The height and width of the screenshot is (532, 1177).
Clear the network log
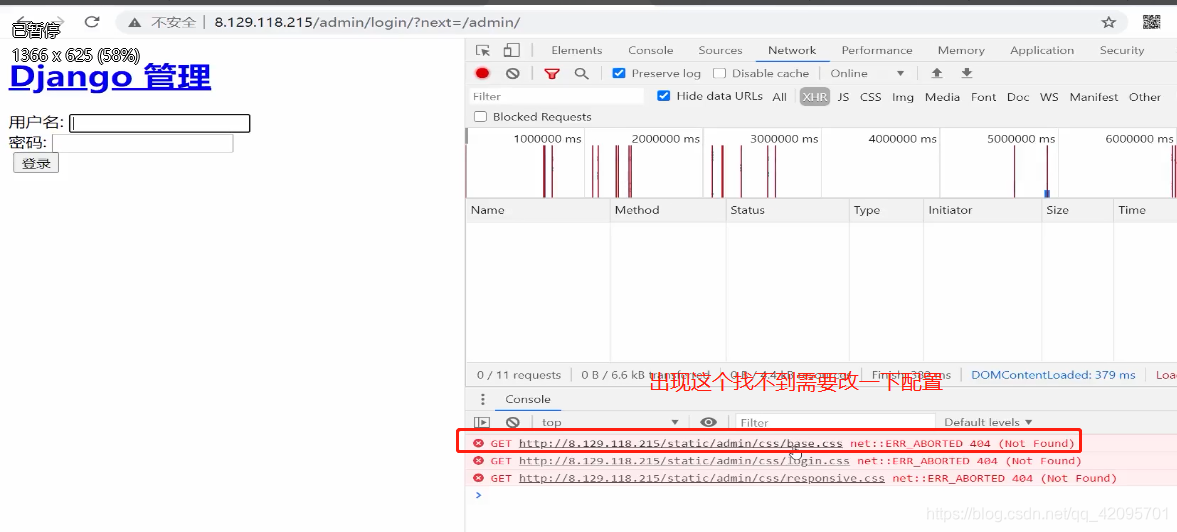pos(513,74)
